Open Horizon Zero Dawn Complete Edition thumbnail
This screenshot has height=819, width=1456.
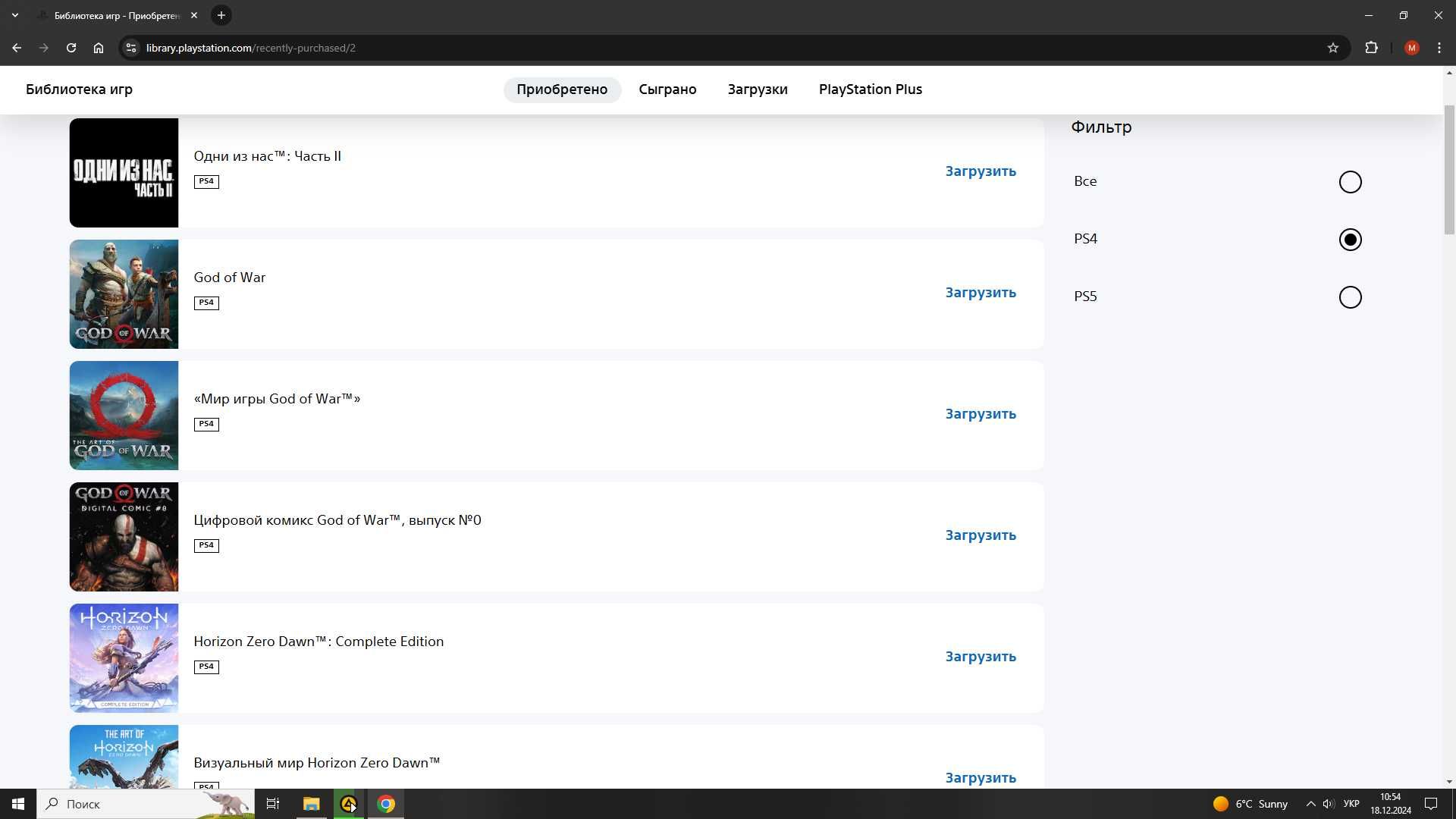[x=124, y=658]
